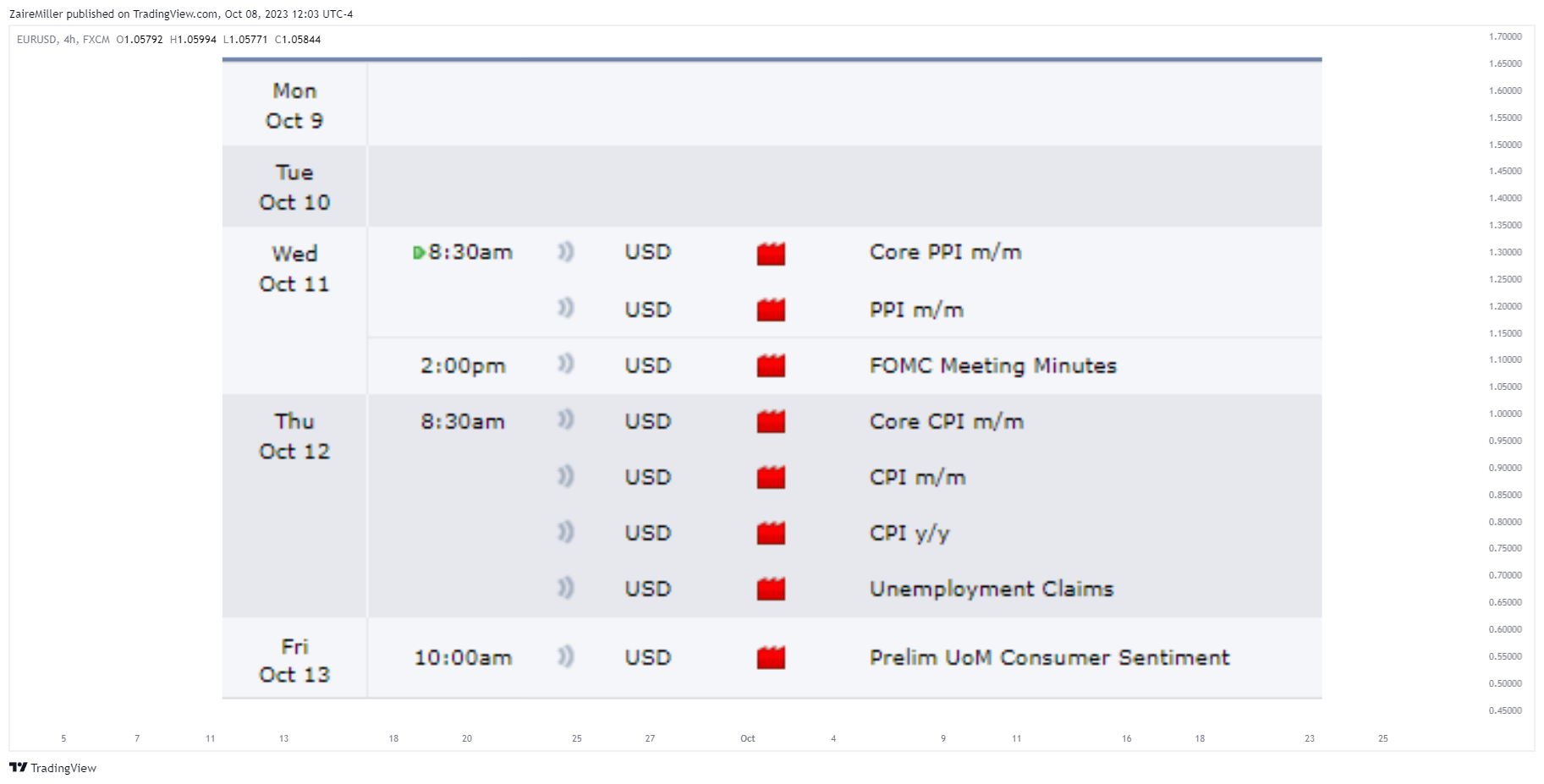Viewport: 1544px width, 784px height.
Task: Click the green arrow marker next to 8:30am Wednesday
Action: (418, 252)
